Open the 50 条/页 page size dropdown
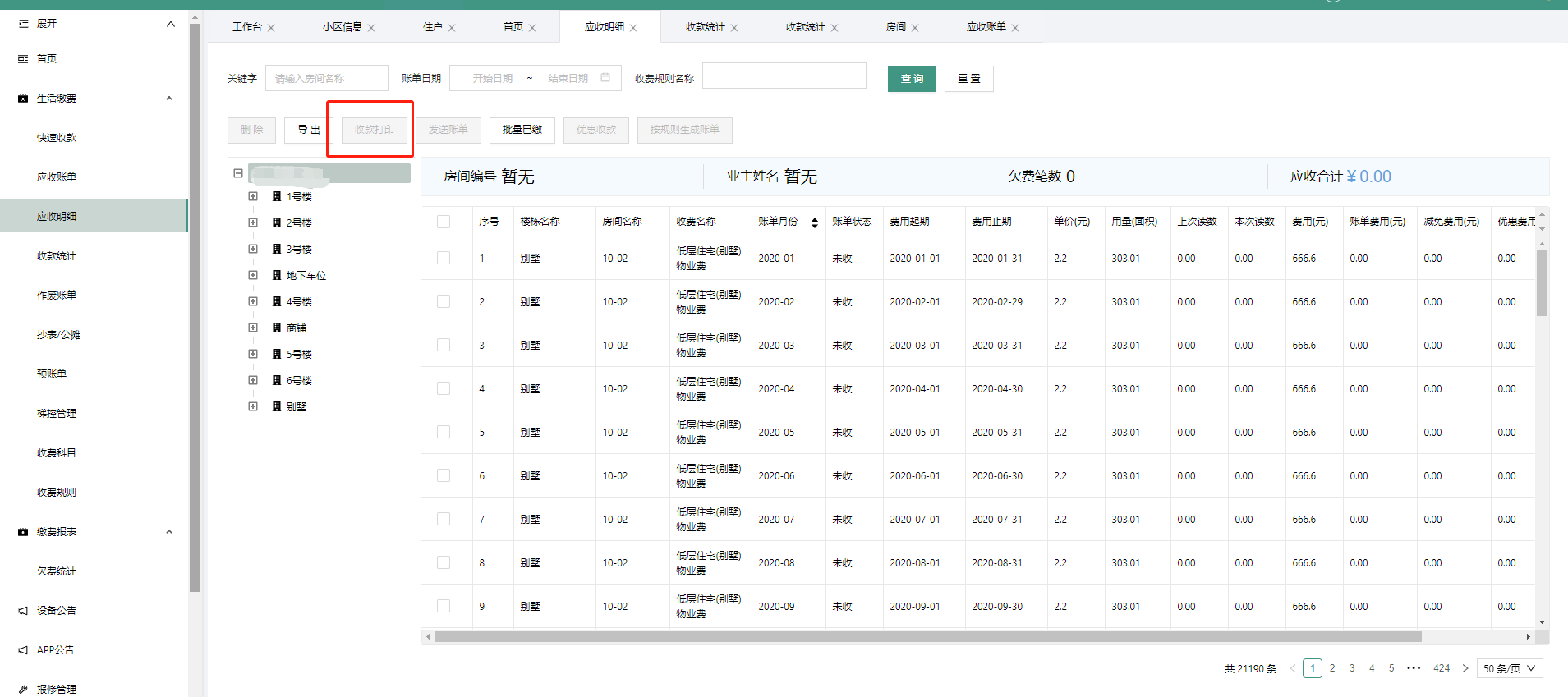Image resolution: width=1568 pixels, height=697 pixels. pos(1509,668)
